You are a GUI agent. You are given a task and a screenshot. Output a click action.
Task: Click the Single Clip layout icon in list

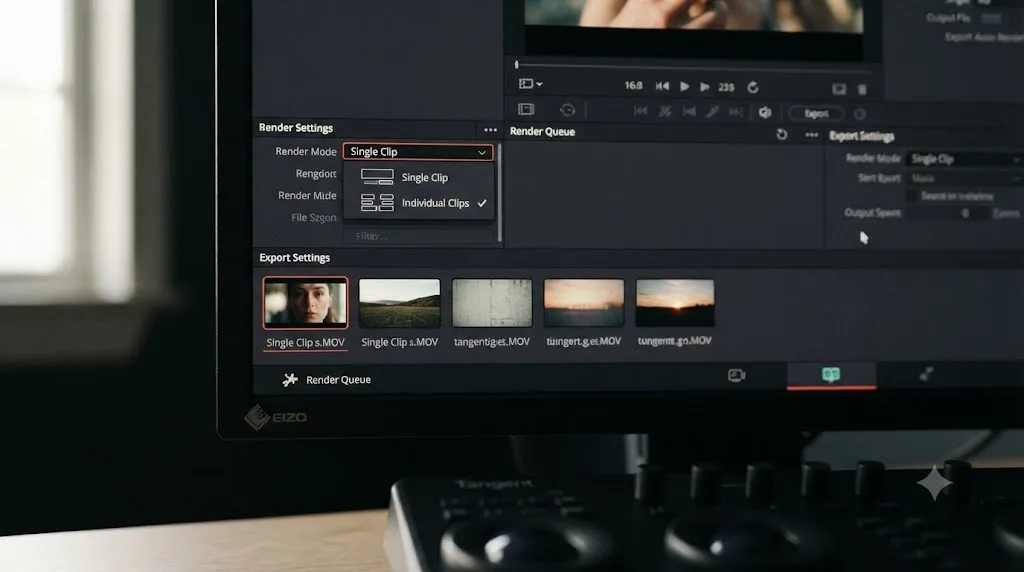click(377, 177)
